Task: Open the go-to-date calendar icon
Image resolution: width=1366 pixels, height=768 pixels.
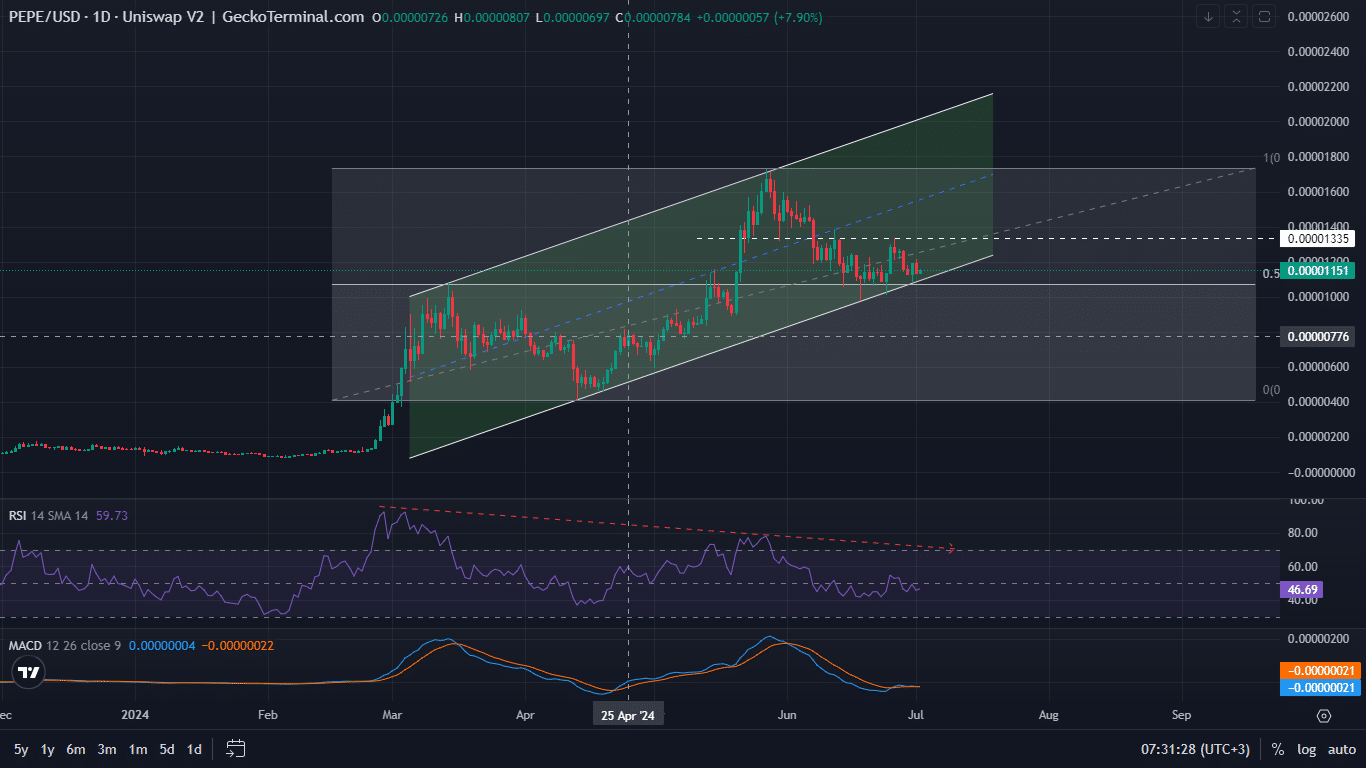Action: click(236, 748)
